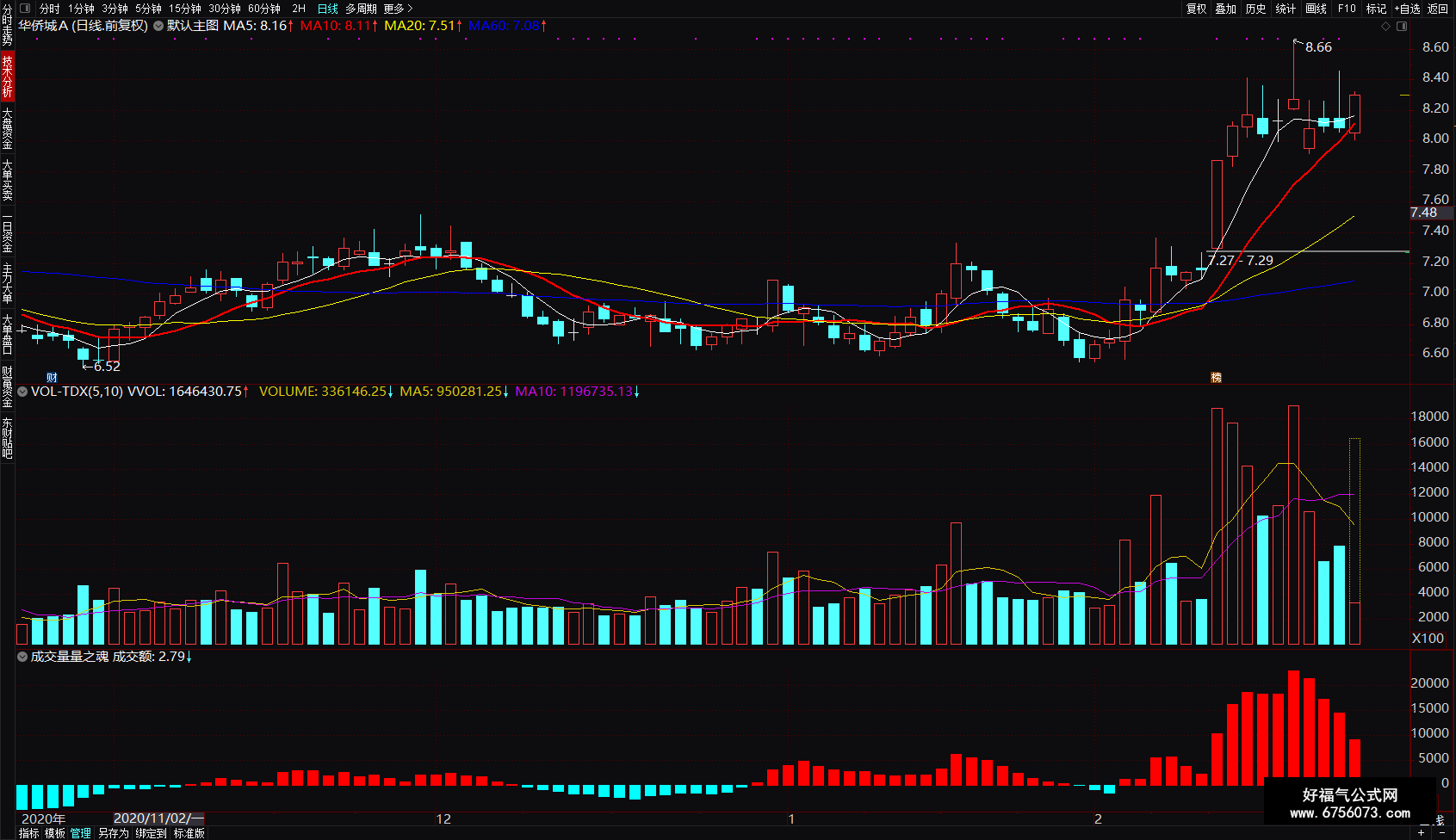This screenshot has height=840, width=1456.
Task: Open the 画线 drawing tool
Action: [x=1316, y=9]
